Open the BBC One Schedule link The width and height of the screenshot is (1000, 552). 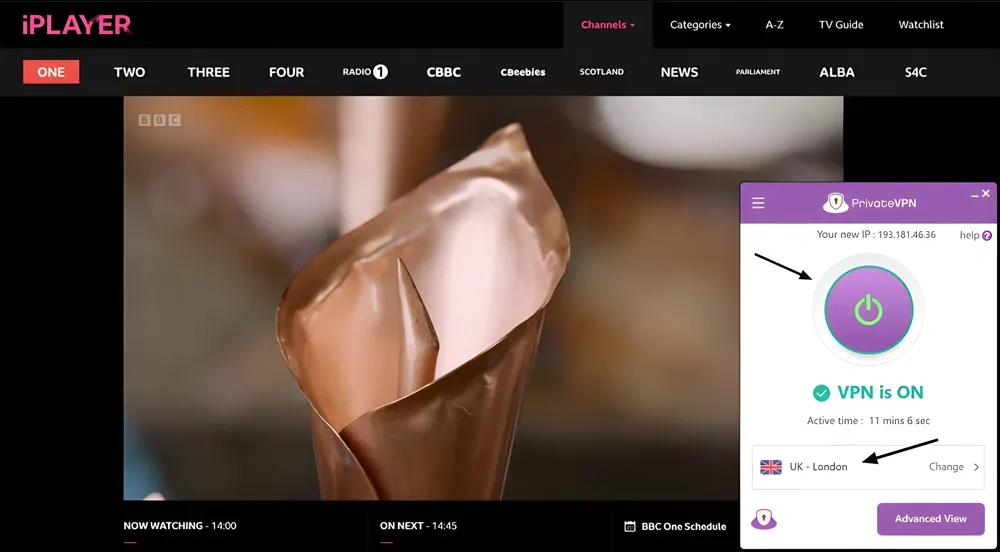click(684, 527)
